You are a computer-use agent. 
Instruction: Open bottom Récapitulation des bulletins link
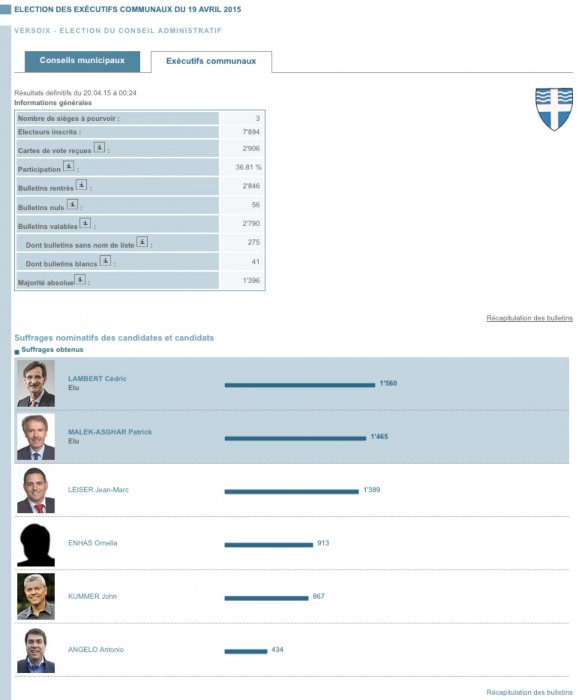point(529,692)
